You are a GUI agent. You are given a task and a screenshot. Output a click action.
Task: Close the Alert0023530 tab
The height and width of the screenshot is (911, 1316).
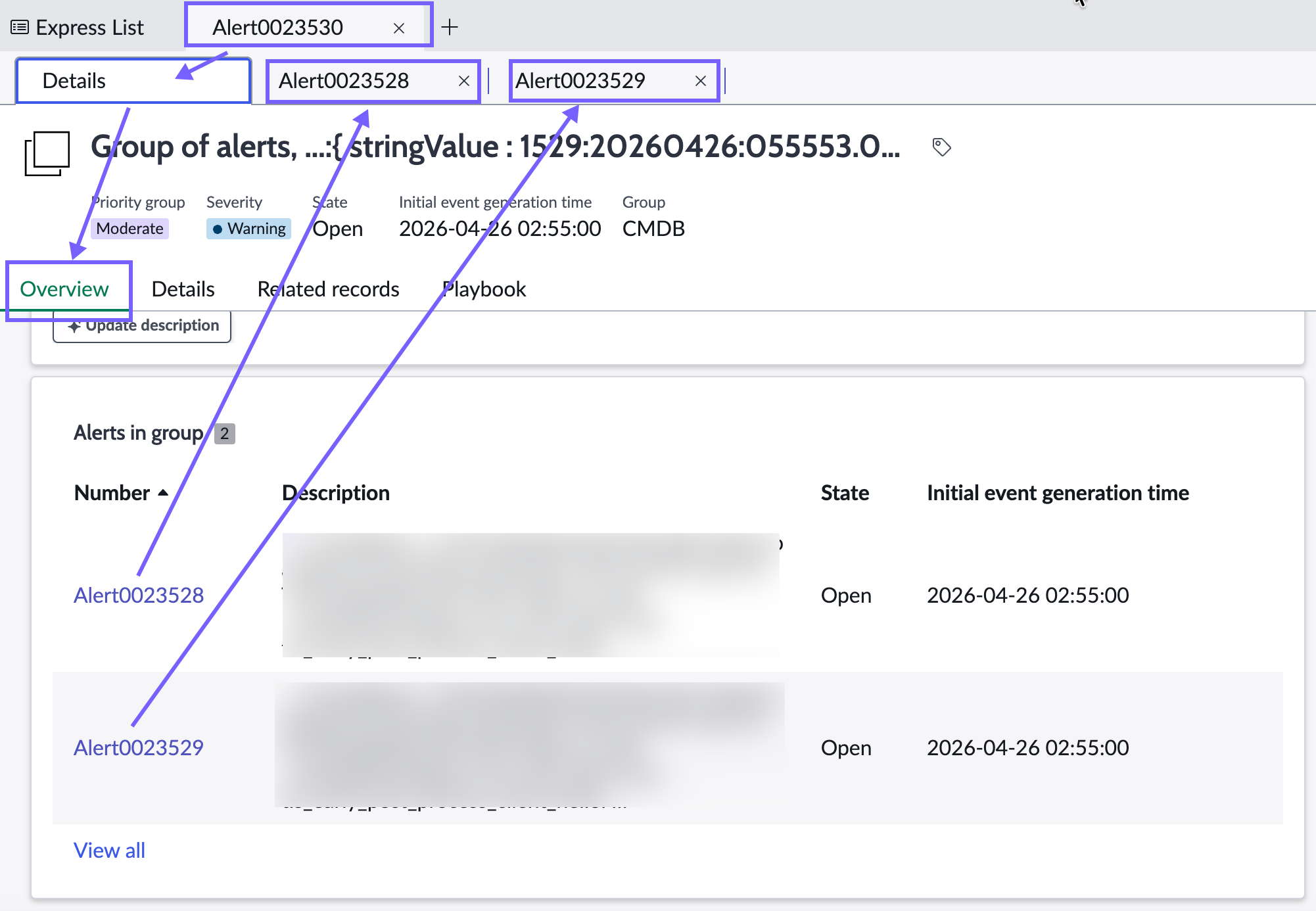(398, 28)
